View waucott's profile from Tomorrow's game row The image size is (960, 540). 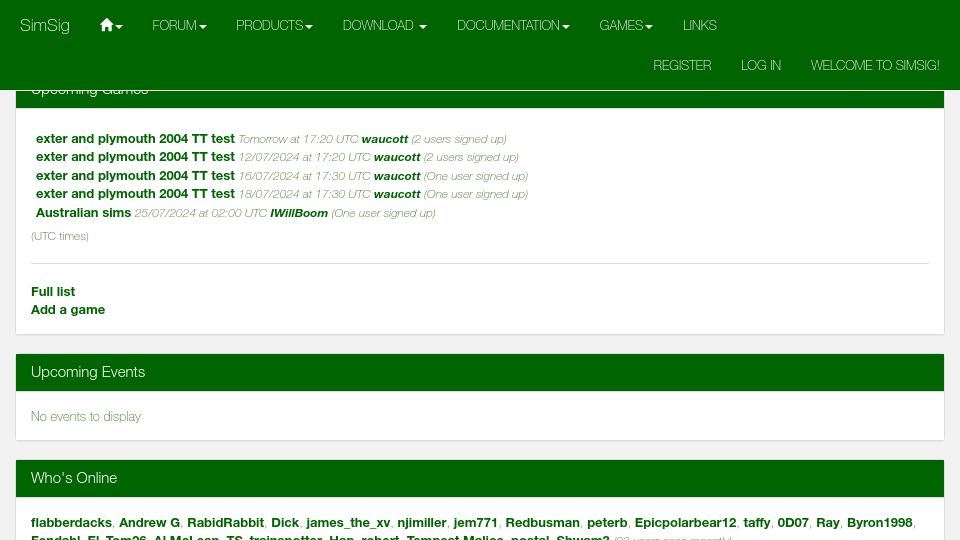(x=384, y=139)
